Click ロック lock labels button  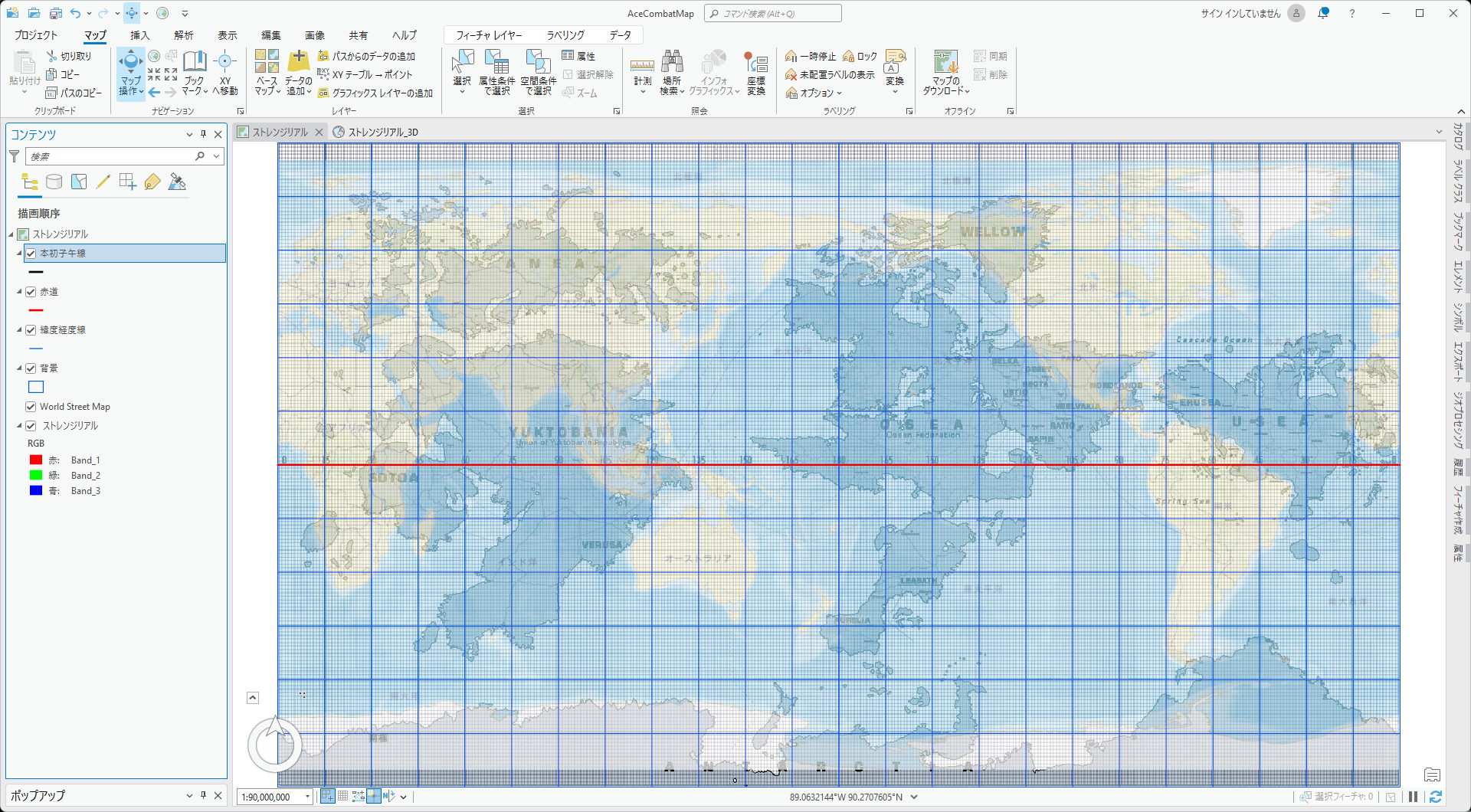(860, 57)
